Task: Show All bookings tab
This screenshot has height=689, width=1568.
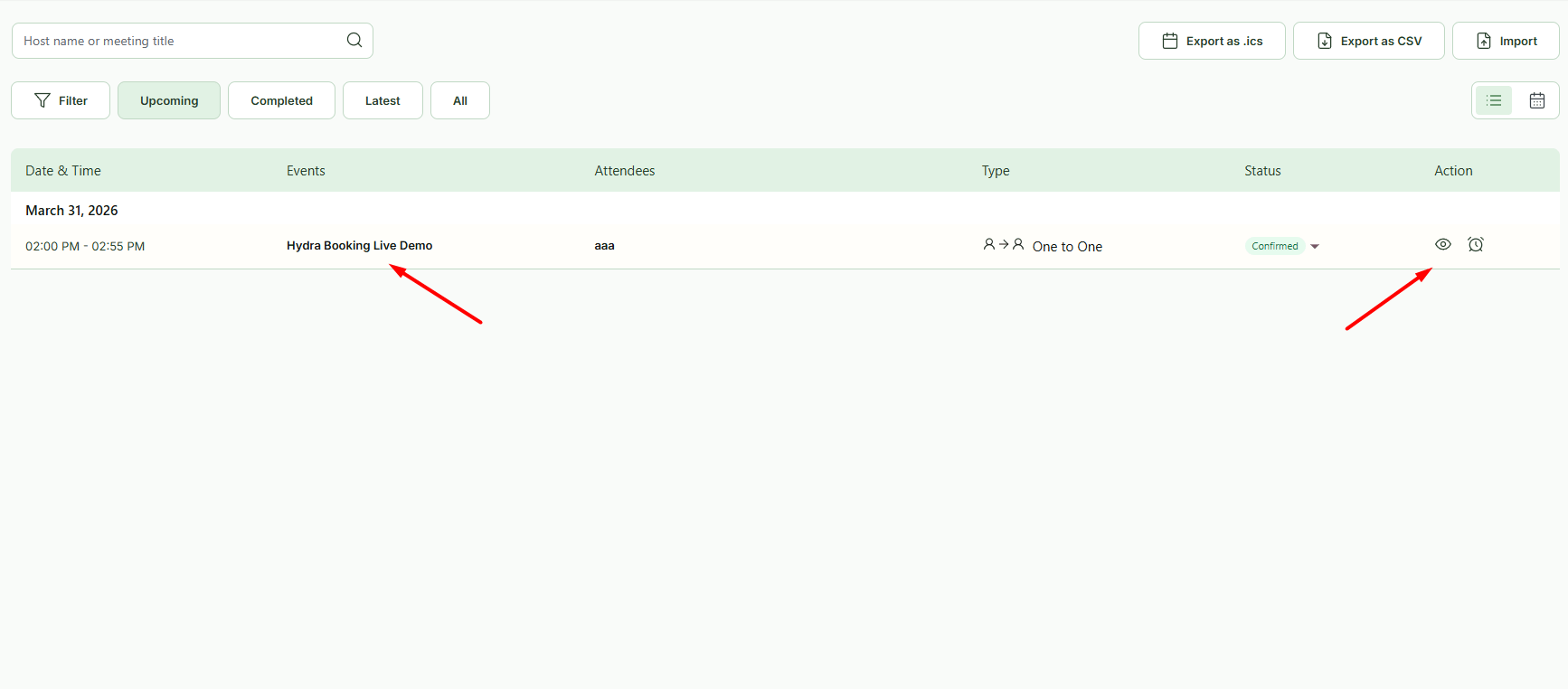Action: [460, 100]
